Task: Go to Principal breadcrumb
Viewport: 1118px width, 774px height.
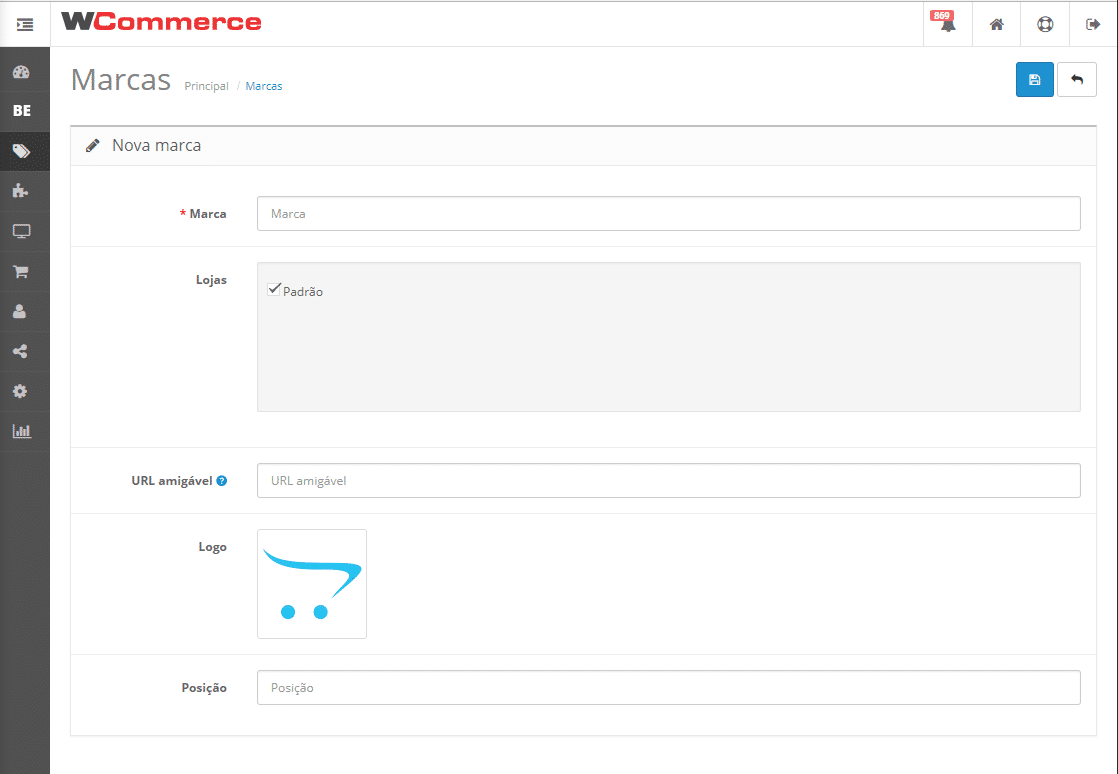Action: point(206,86)
